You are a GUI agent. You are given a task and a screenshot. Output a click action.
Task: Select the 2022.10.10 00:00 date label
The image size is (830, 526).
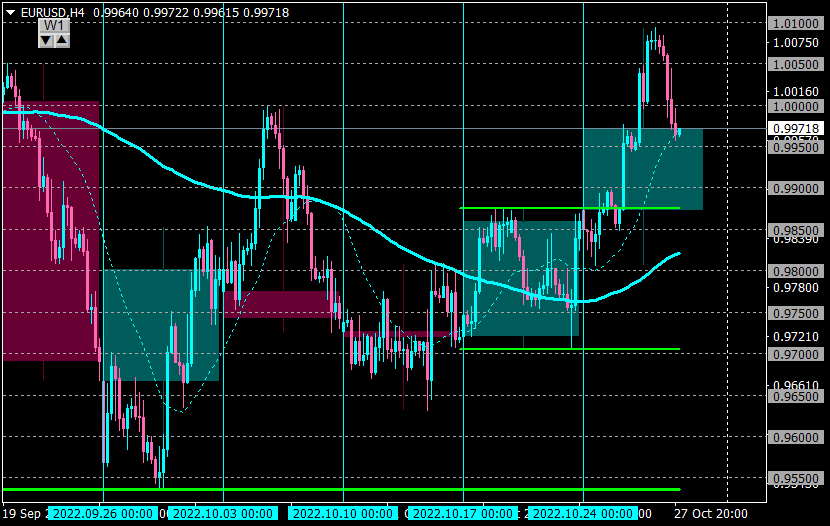point(343,513)
